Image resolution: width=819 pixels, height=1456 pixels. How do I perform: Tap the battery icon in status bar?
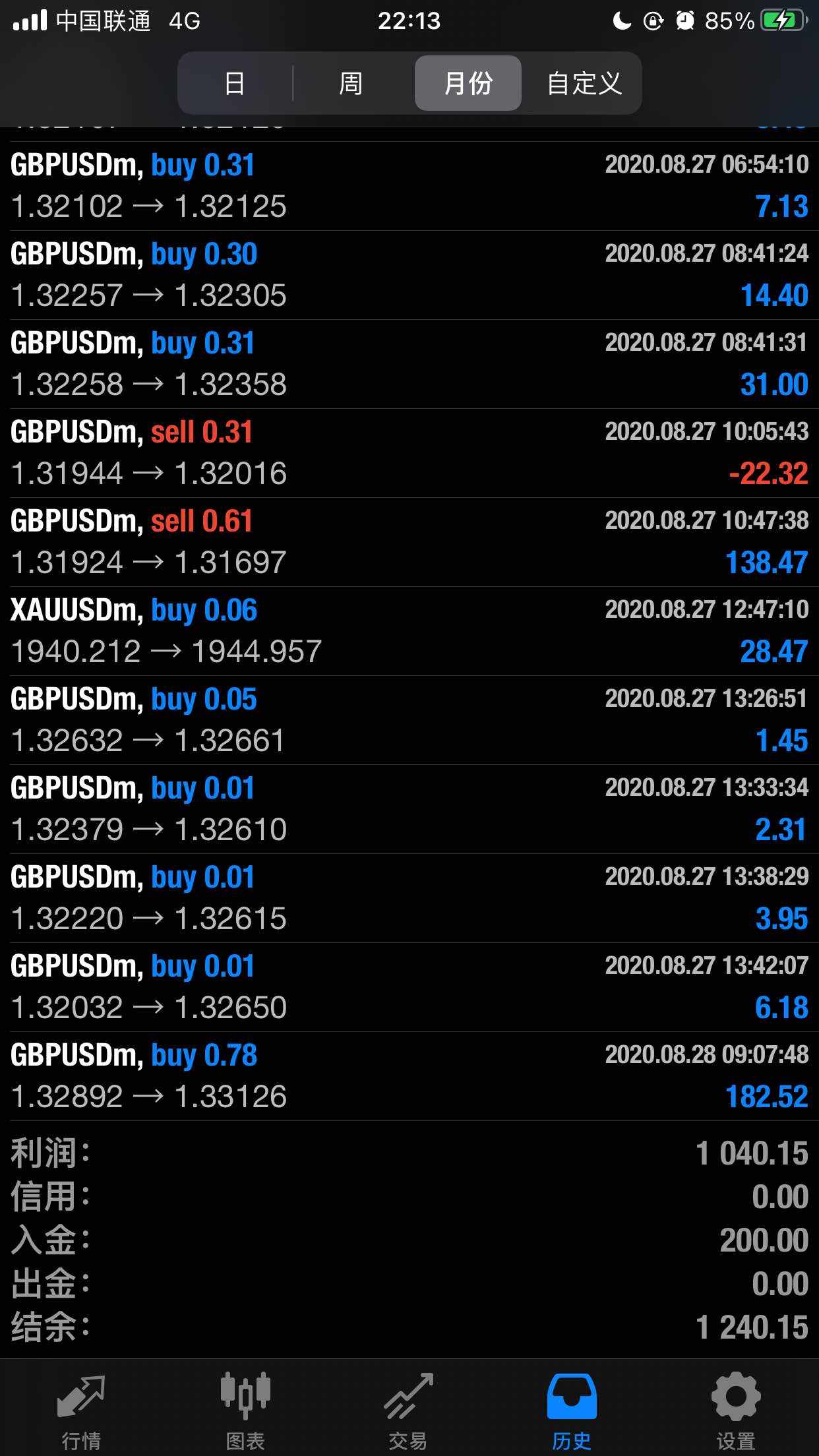tap(783, 21)
